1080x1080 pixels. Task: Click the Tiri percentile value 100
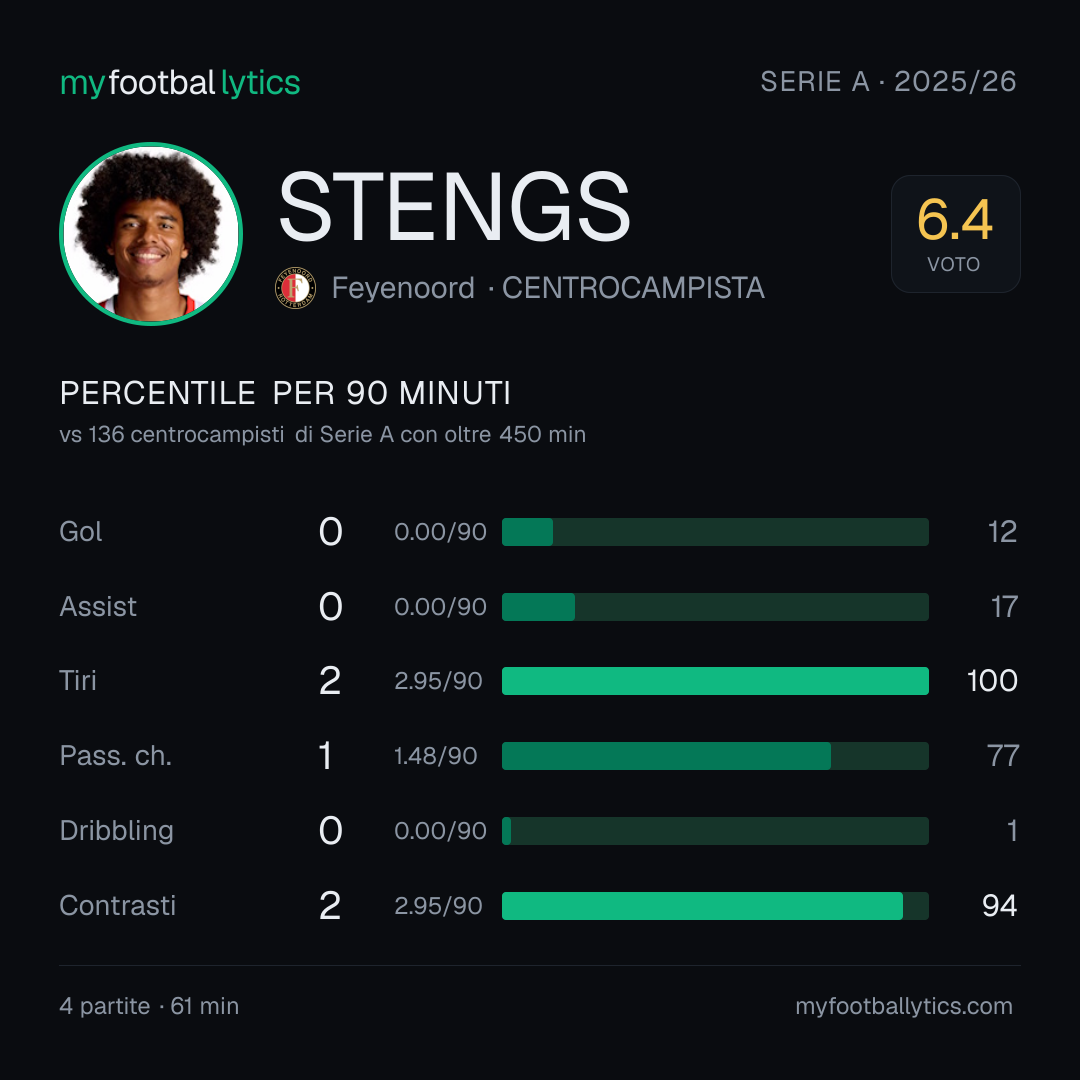point(992,681)
